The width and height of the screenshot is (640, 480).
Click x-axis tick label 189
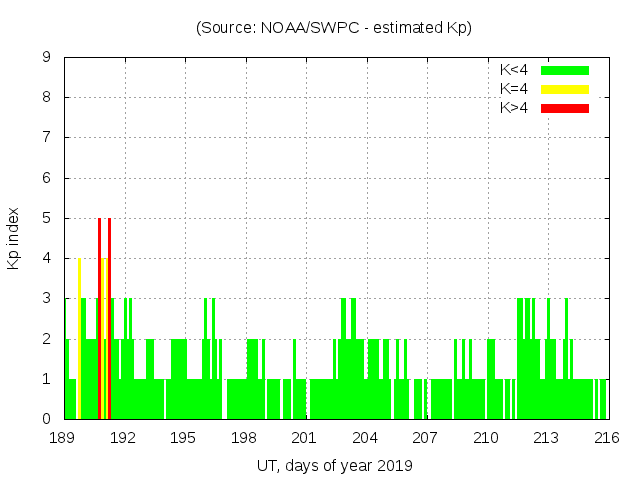coord(63,437)
